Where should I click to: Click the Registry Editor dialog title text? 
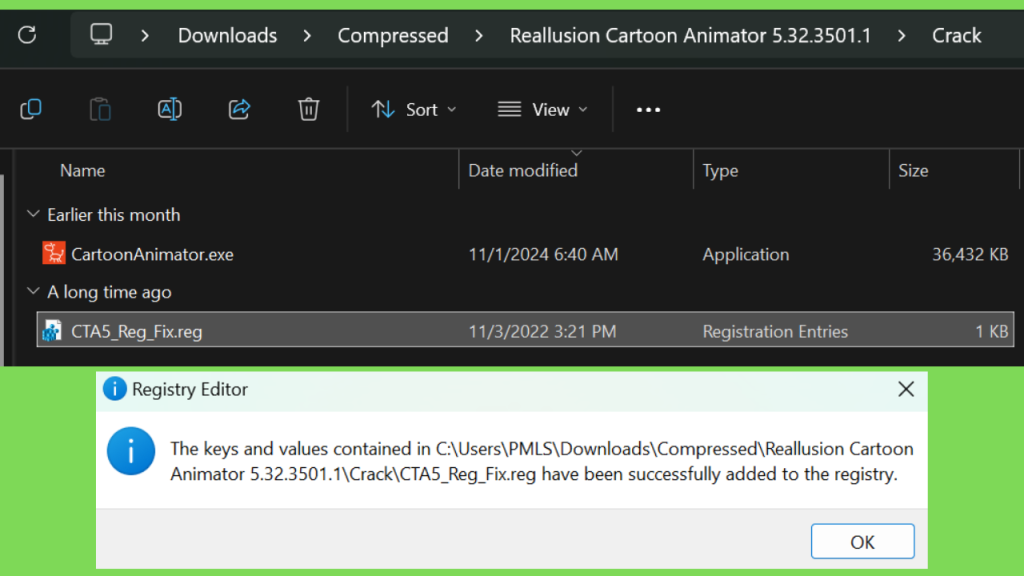pos(189,389)
